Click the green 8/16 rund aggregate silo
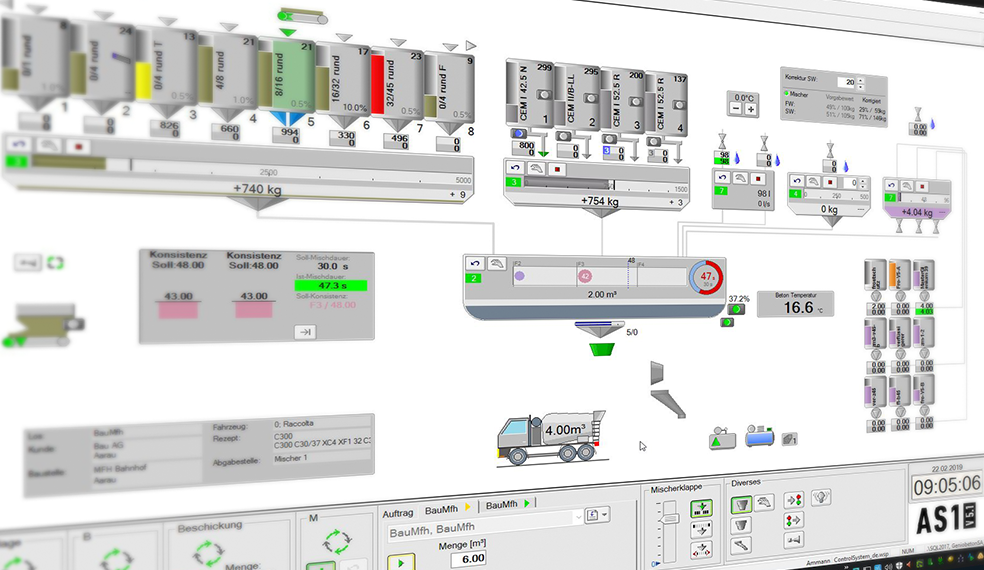The image size is (984, 570). pos(287,80)
